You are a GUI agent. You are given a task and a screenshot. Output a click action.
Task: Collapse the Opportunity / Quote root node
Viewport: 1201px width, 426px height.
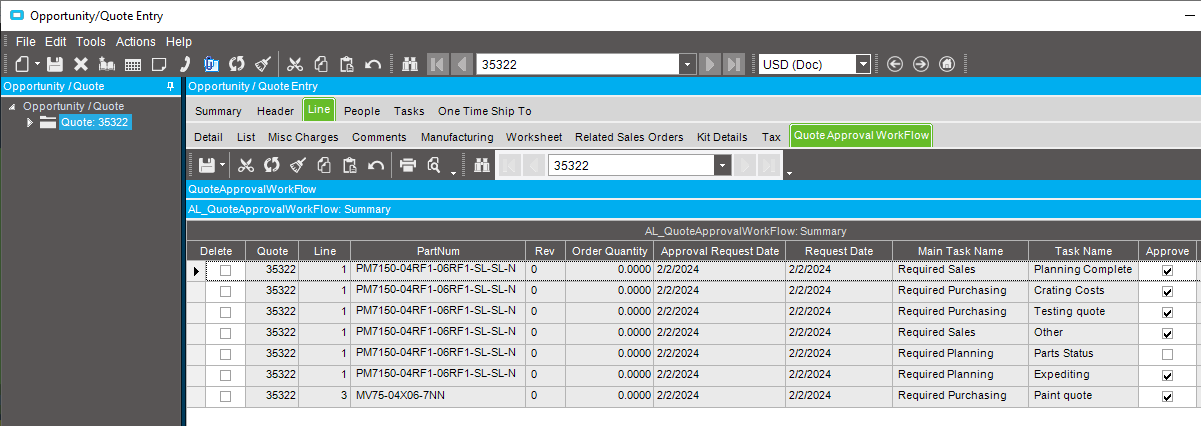tap(12, 106)
